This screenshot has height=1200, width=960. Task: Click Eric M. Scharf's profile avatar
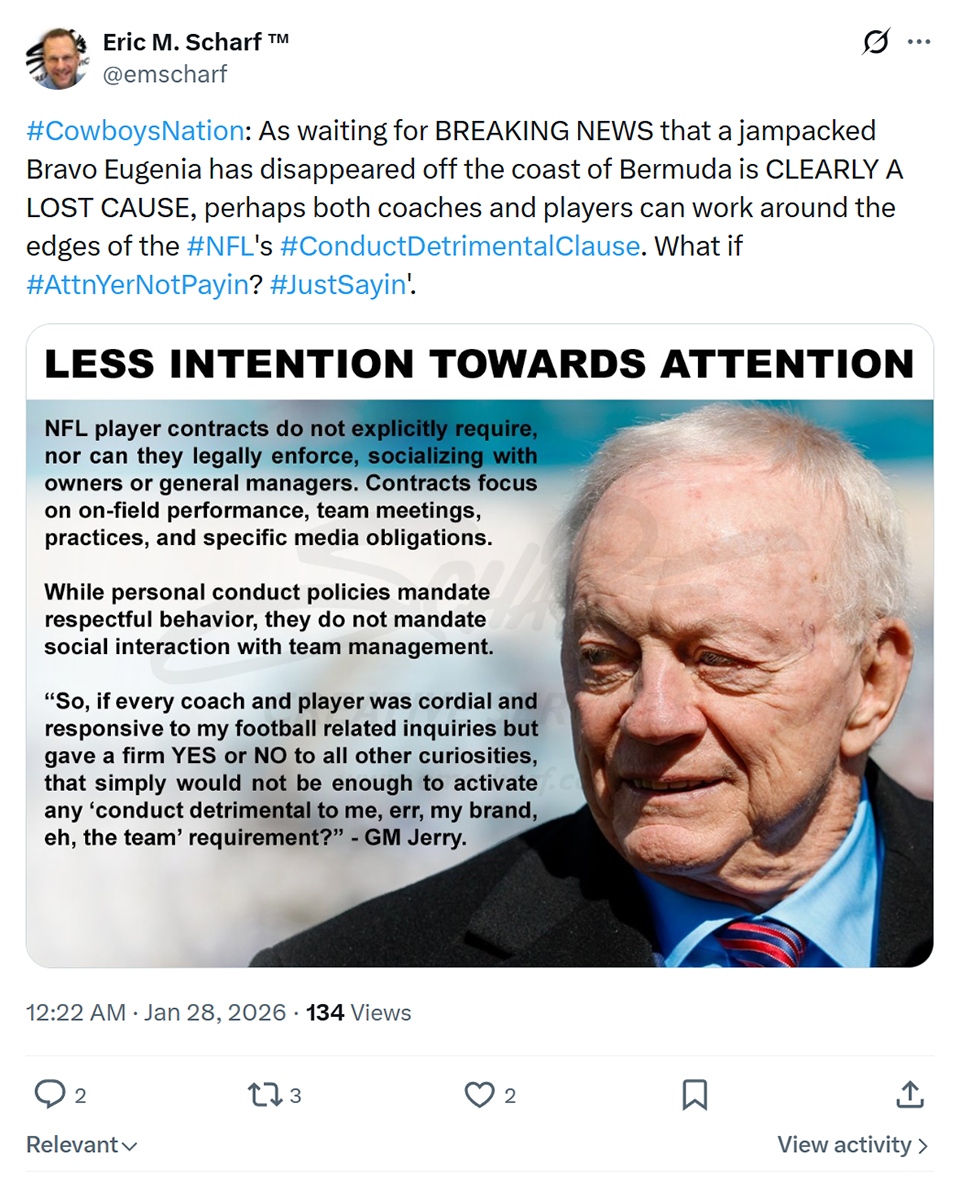tap(56, 58)
